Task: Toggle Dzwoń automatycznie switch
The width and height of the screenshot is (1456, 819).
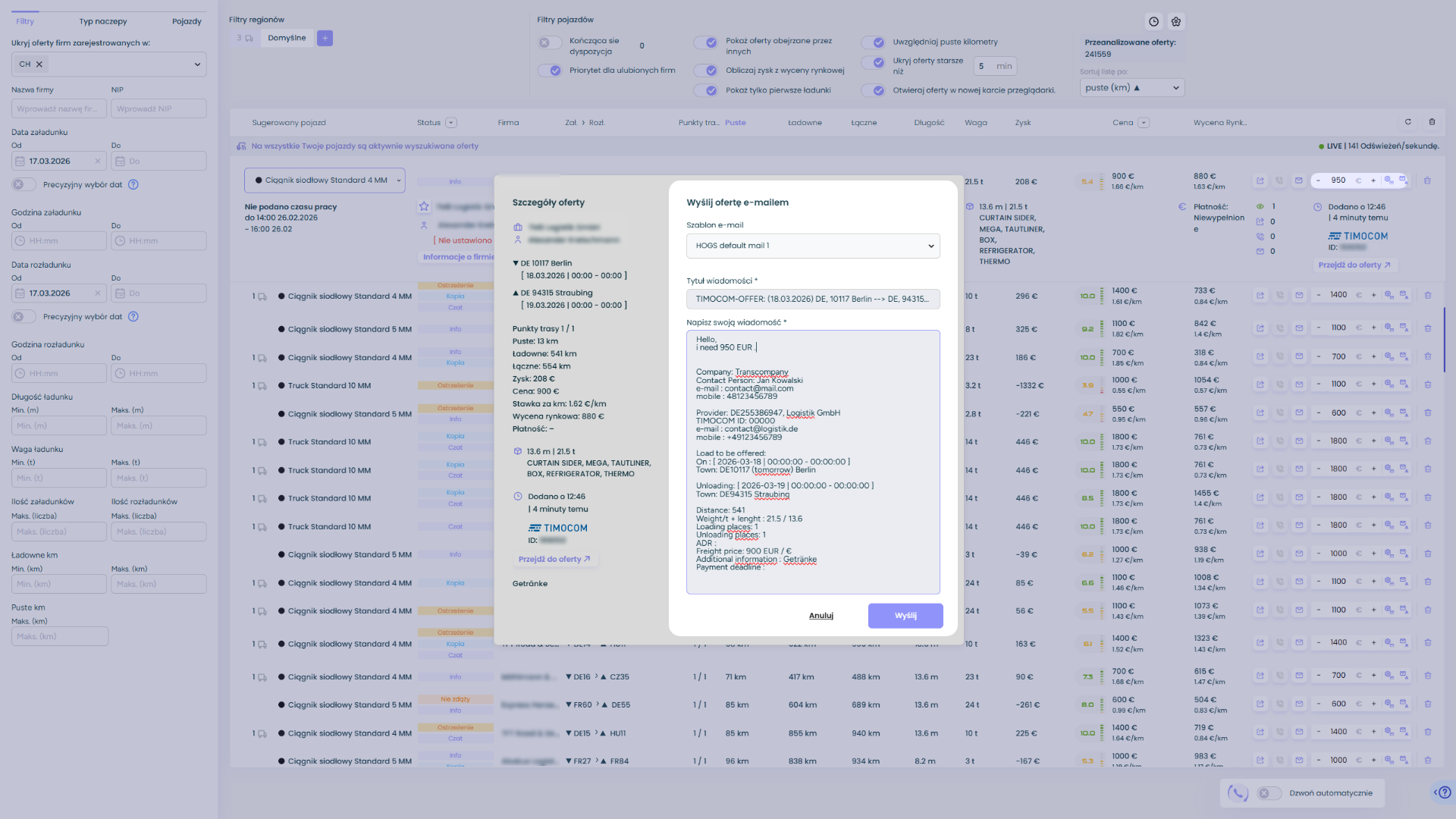Action: [1269, 793]
